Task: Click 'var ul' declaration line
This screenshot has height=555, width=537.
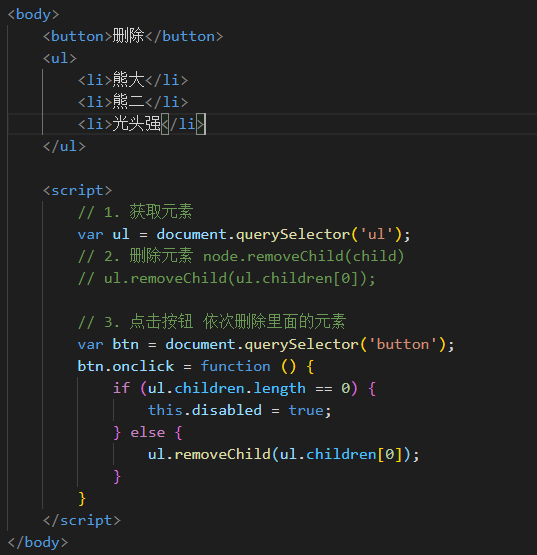Action: 244,234
